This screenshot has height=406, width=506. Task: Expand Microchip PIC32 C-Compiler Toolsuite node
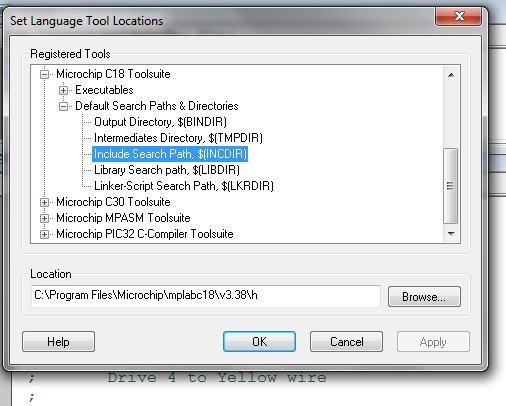click(x=44, y=234)
